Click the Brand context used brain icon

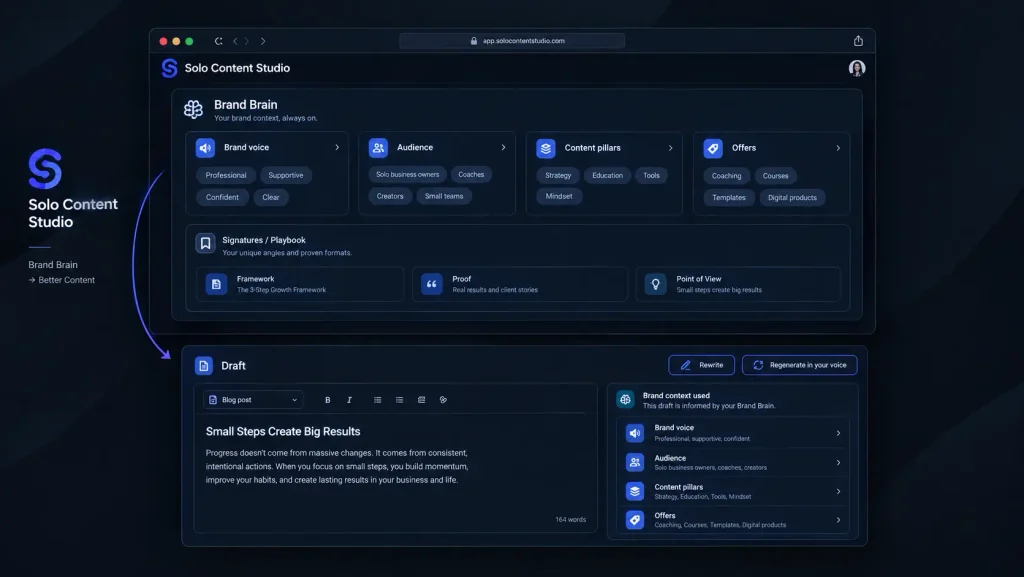pos(626,399)
